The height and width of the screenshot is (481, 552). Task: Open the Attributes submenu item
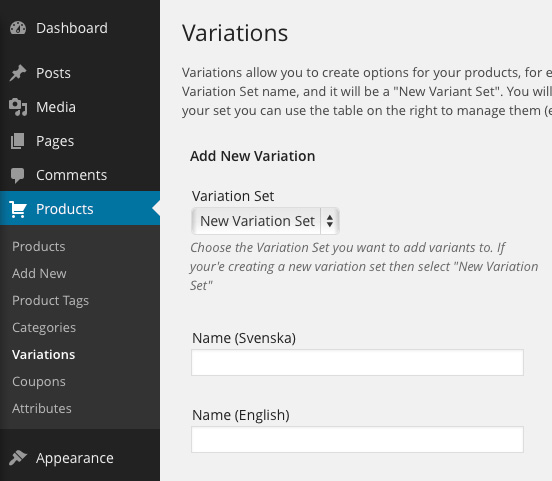coord(42,408)
